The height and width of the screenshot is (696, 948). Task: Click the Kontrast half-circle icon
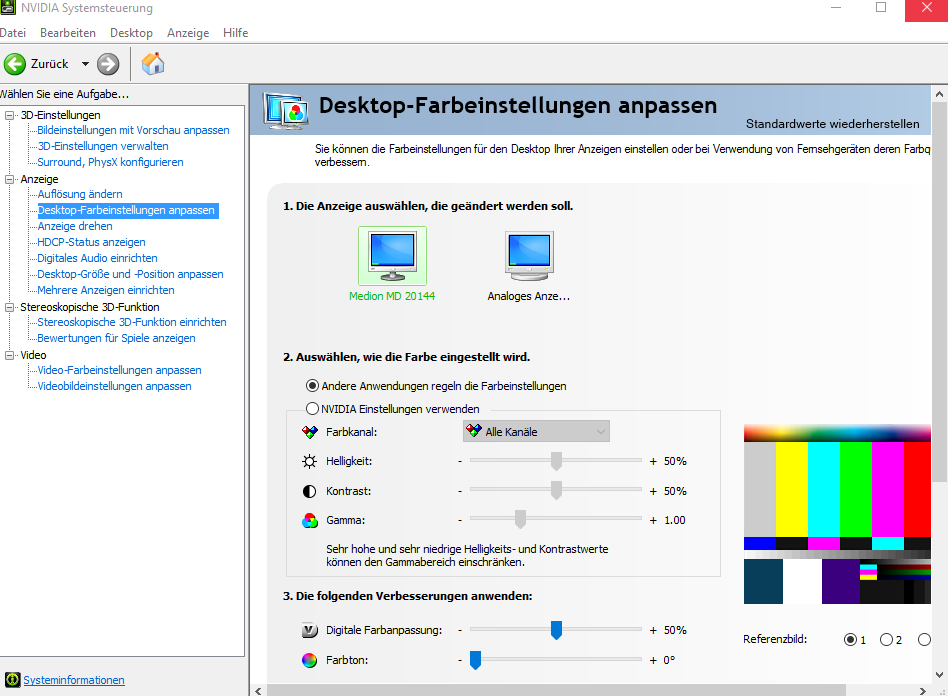coord(310,491)
